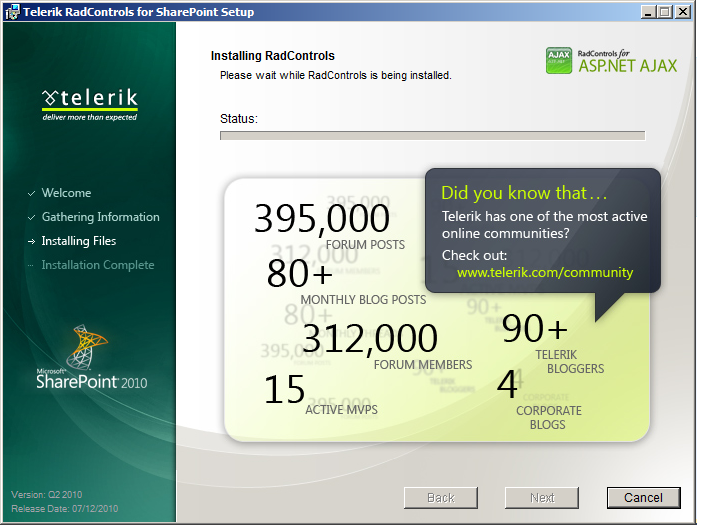This screenshot has height=529, width=701.
Task: Click the title bar text 'Telerik RadControls for SharePoint Setup'
Action: 139,12
